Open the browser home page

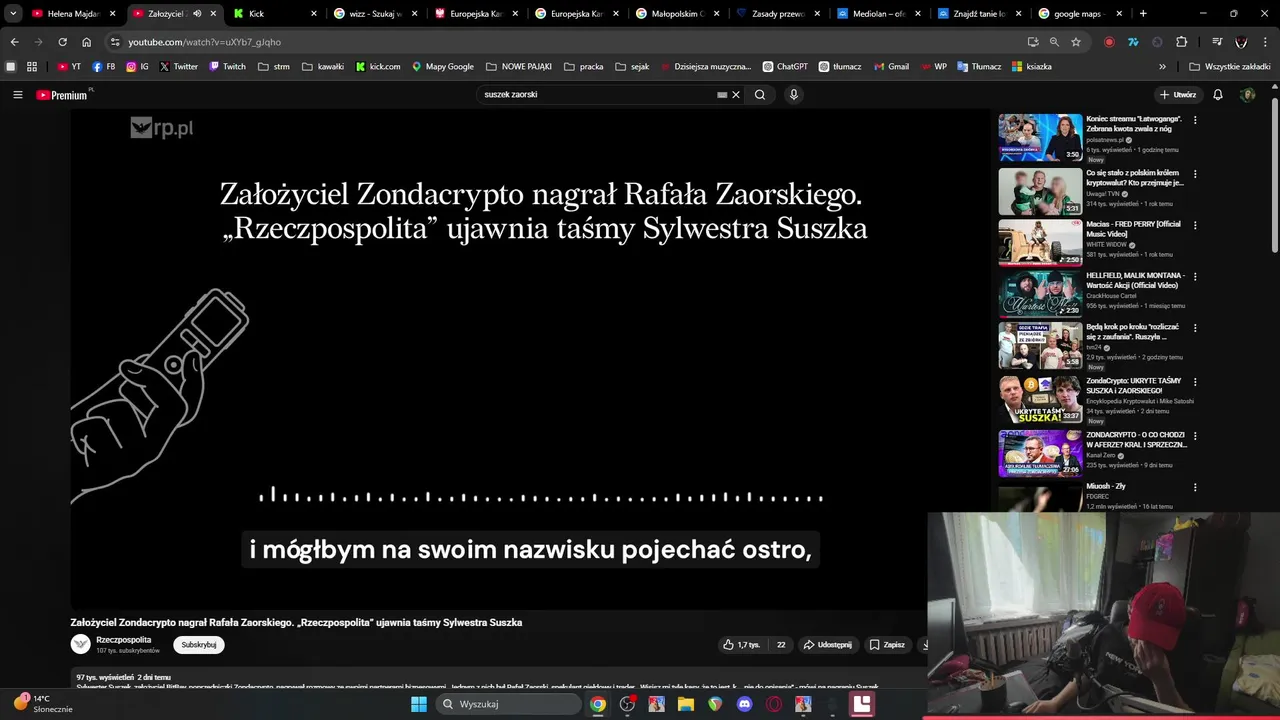tap(86, 42)
